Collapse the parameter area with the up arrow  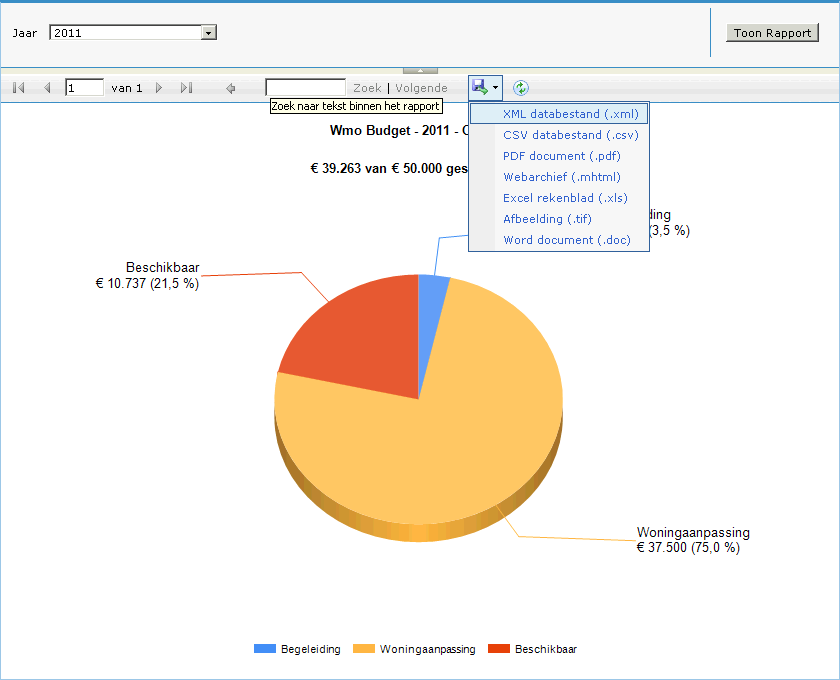tap(420, 69)
